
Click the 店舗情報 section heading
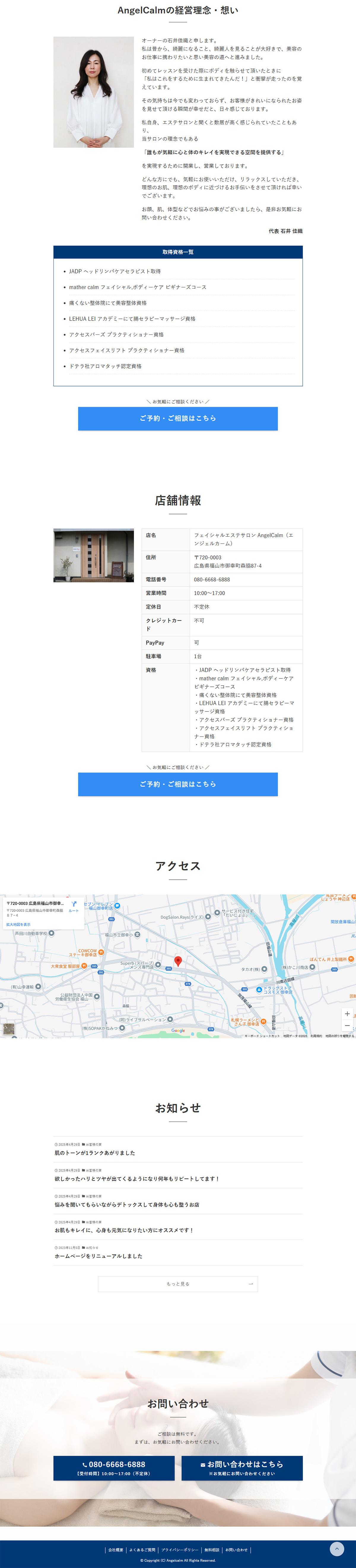[178, 500]
